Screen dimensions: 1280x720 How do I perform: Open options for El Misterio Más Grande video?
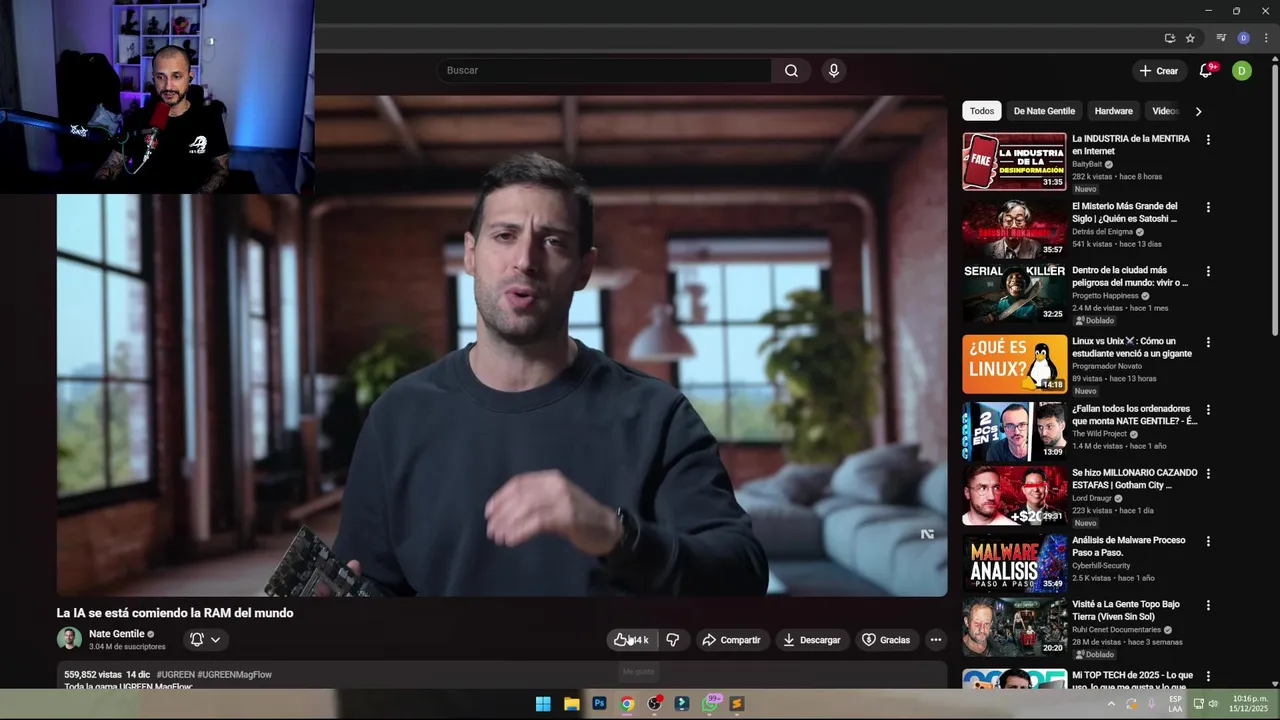click(x=1208, y=207)
